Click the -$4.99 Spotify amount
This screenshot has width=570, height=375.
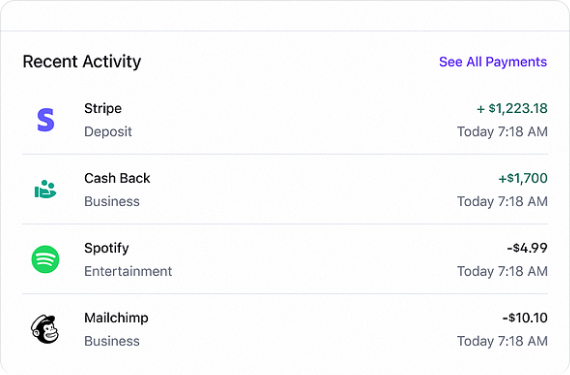(x=527, y=248)
